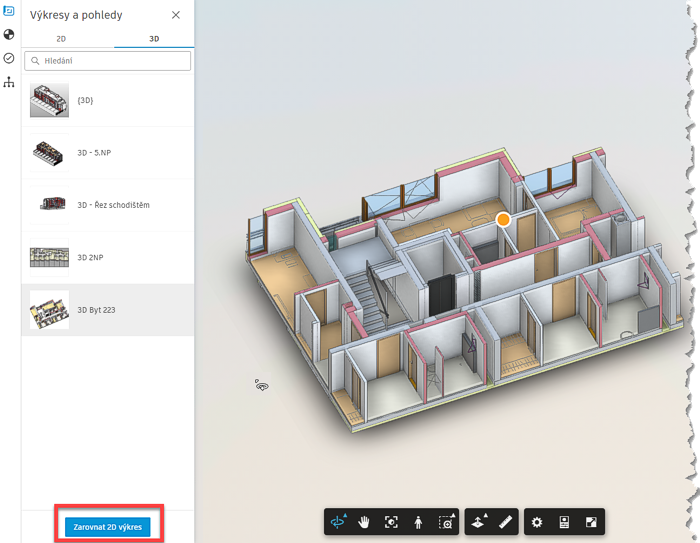Close the Výkresy a pohledy panel
The height and width of the screenshot is (543, 700).
coord(176,15)
